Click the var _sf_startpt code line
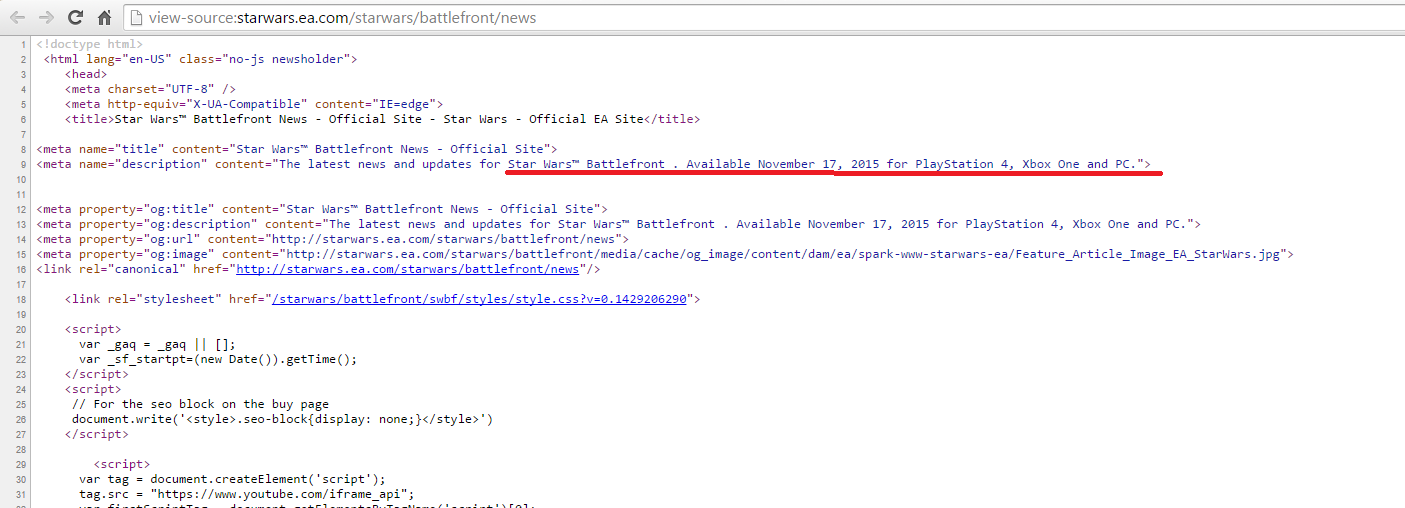The width and height of the screenshot is (1405, 508). [218, 359]
